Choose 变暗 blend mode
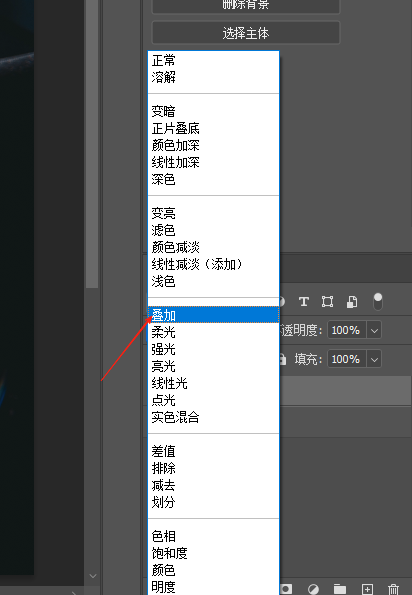Viewport: 412px width, 595px height. coord(214,111)
